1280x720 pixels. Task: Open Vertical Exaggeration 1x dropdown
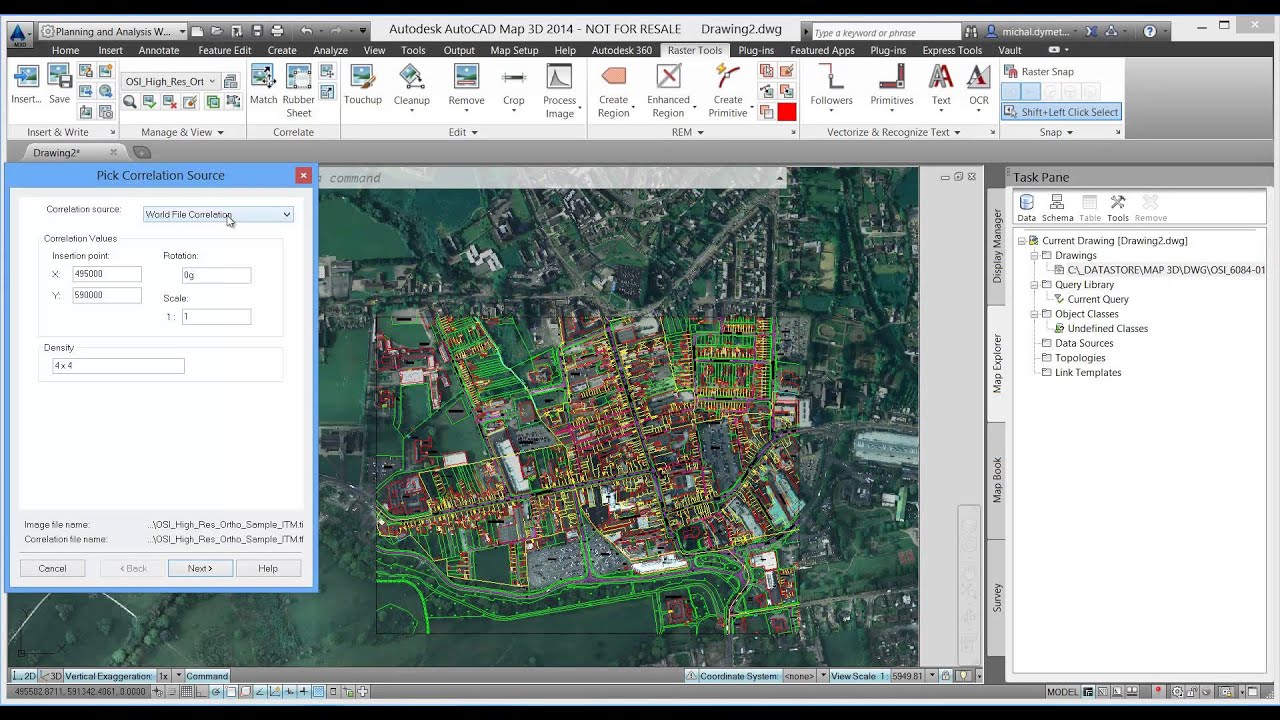178,676
